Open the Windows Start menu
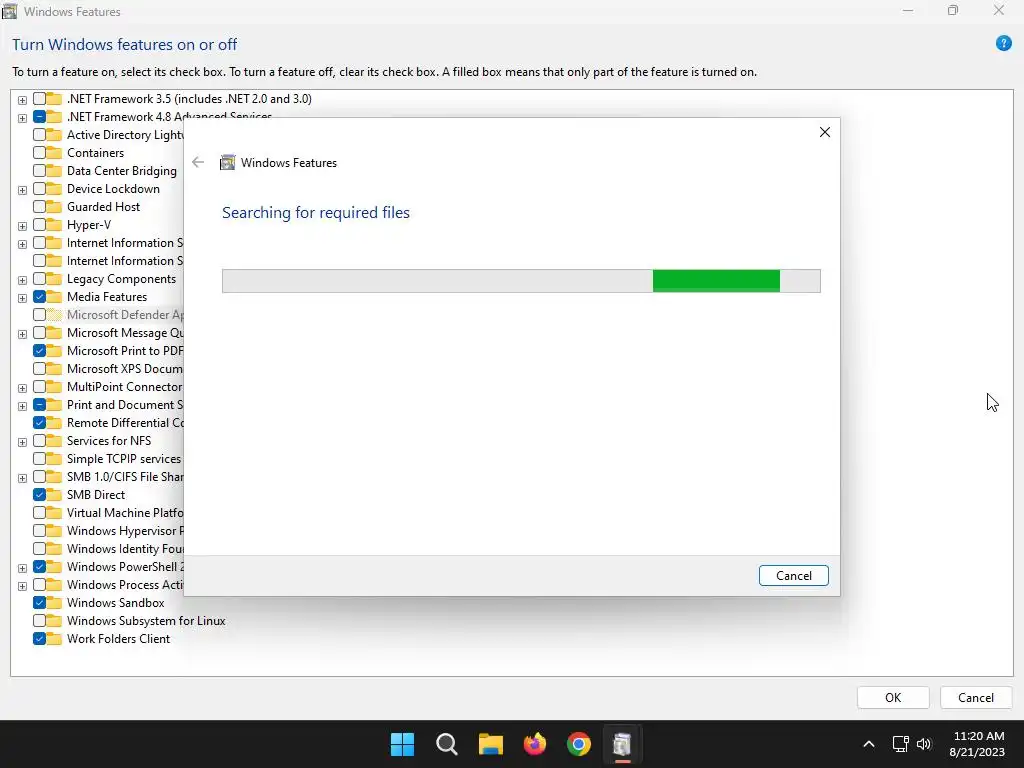This screenshot has height=768, width=1024. click(x=402, y=744)
